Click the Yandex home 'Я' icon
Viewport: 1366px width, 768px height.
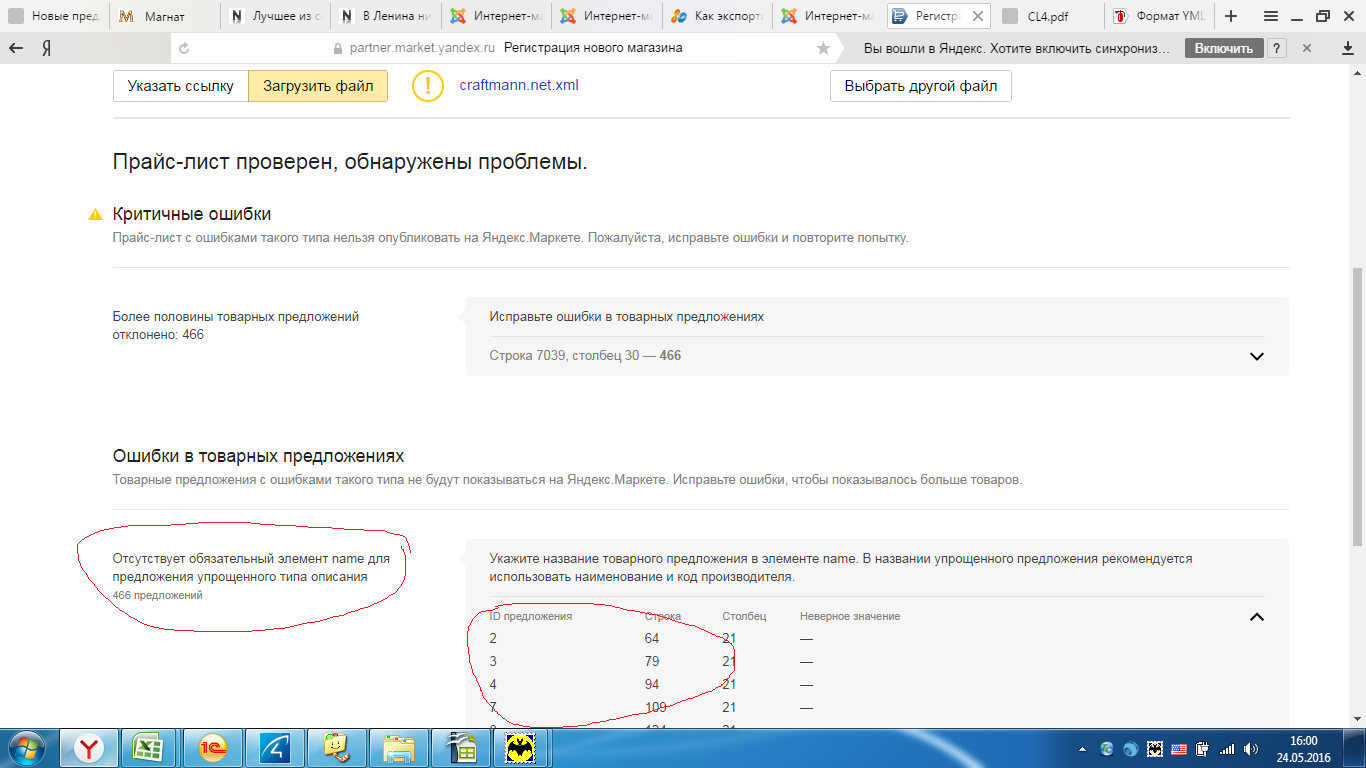(46, 48)
